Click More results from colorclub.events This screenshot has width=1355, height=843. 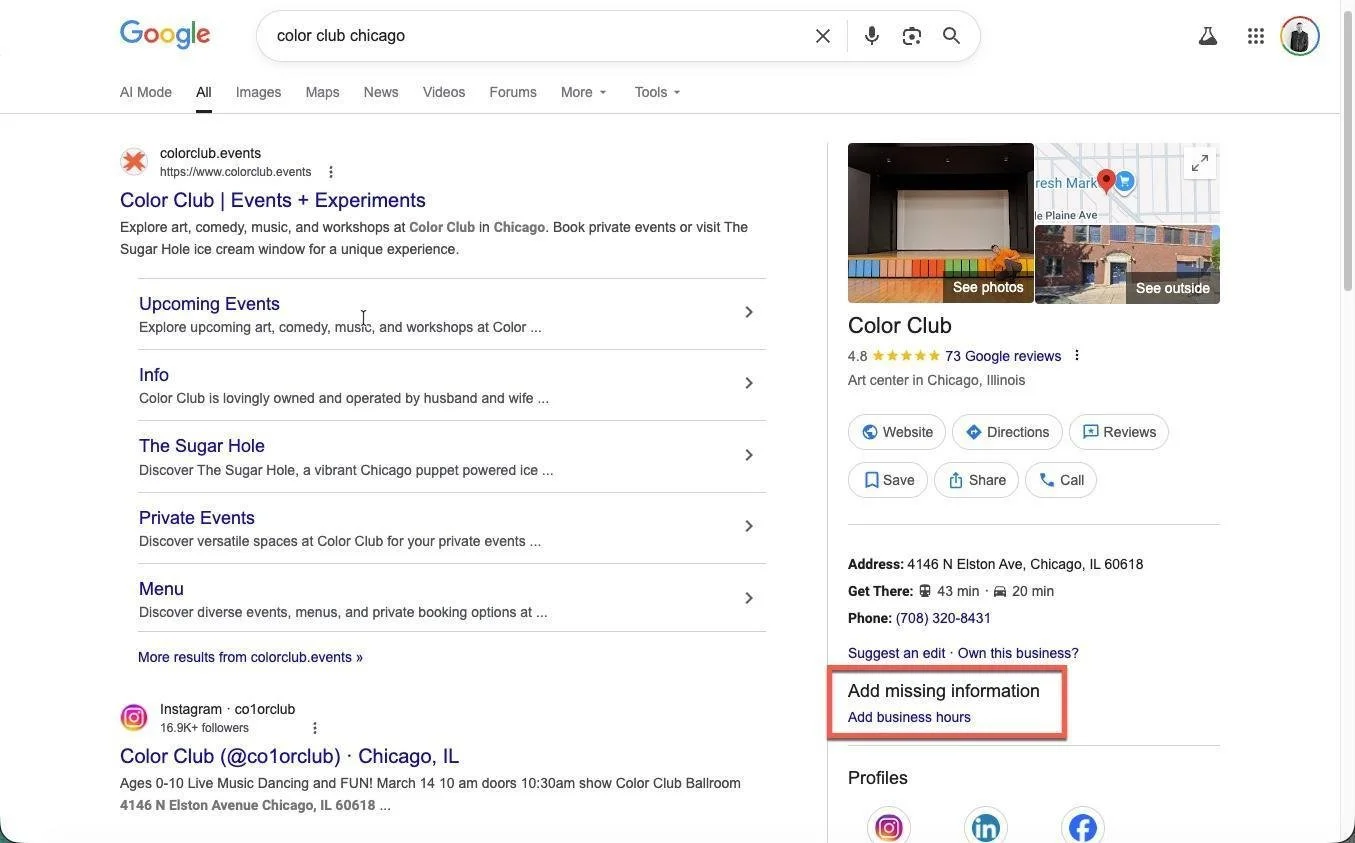click(250, 657)
